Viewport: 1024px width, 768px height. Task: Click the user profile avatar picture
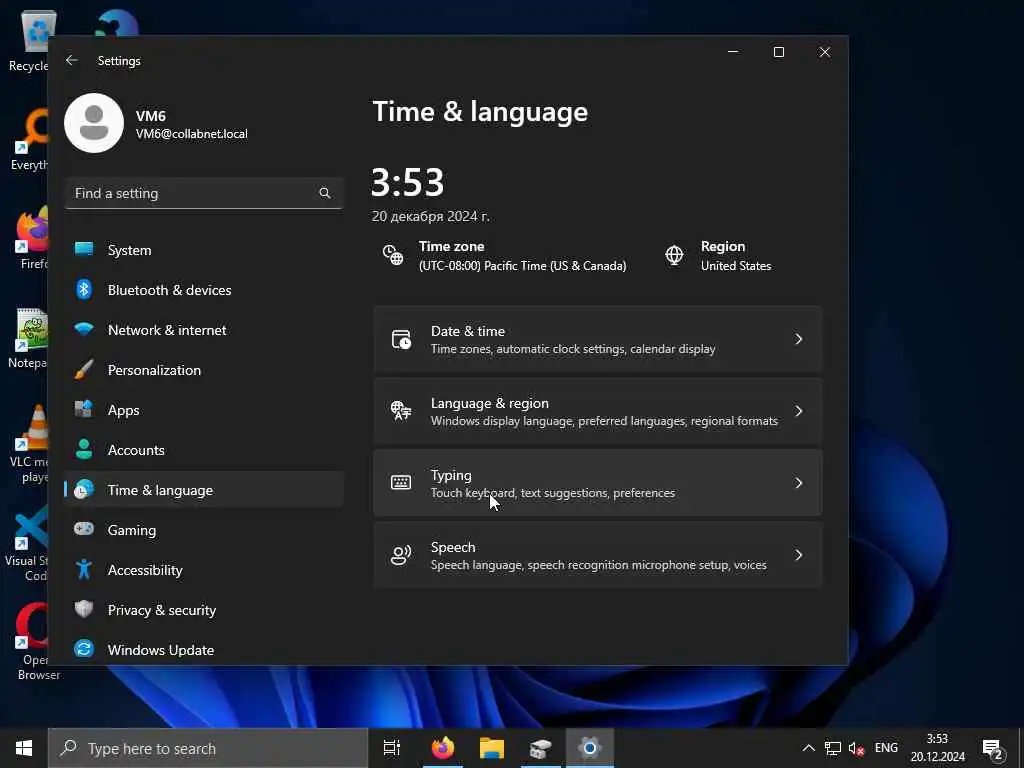[94, 123]
